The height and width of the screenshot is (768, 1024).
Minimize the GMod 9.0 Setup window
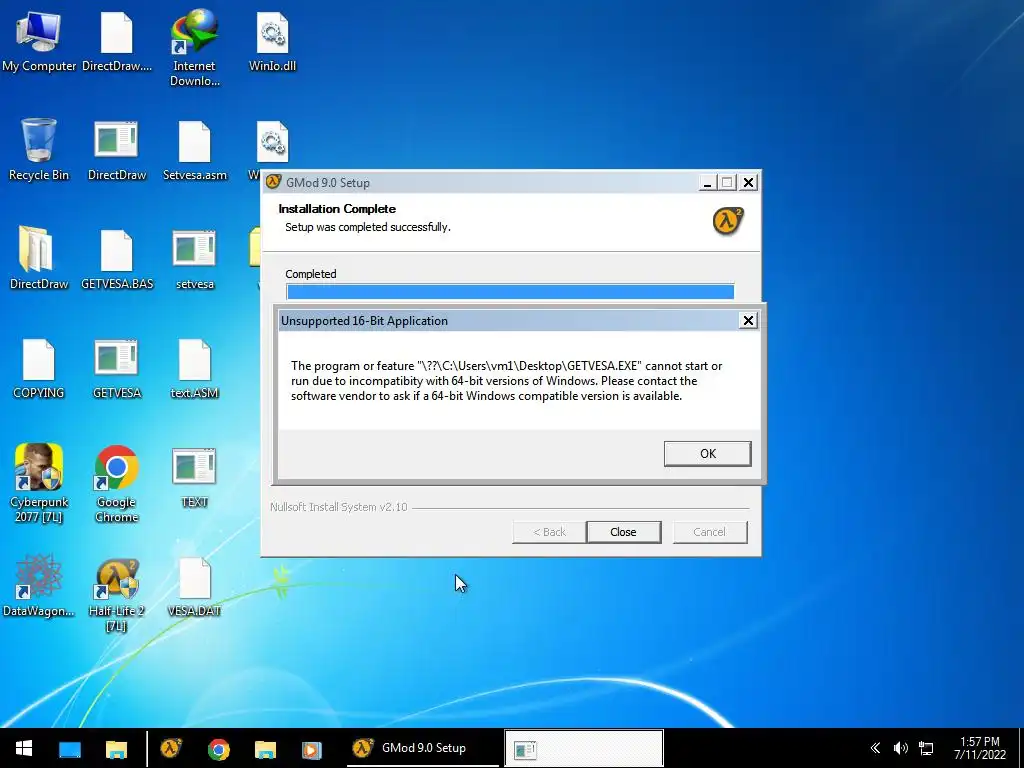tap(707, 183)
